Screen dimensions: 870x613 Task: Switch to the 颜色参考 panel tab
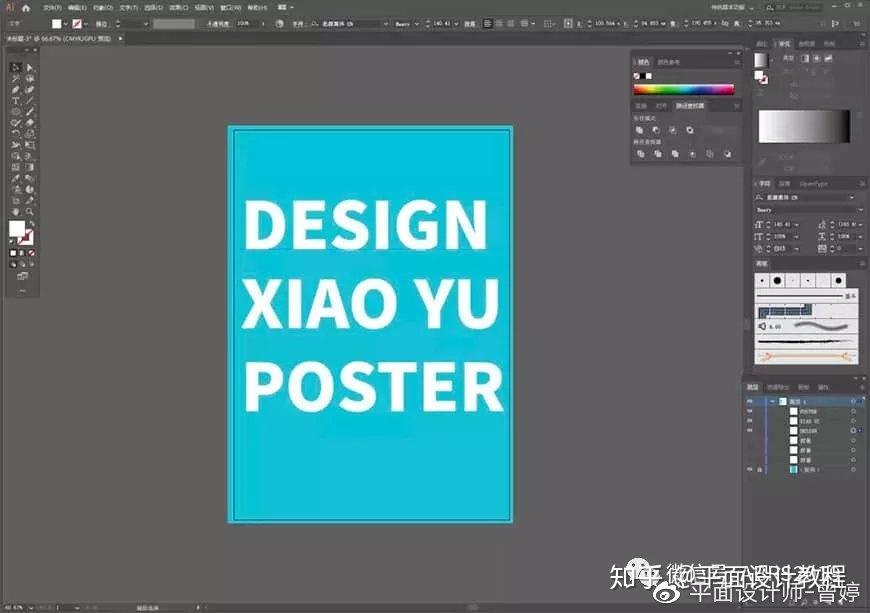[666, 61]
